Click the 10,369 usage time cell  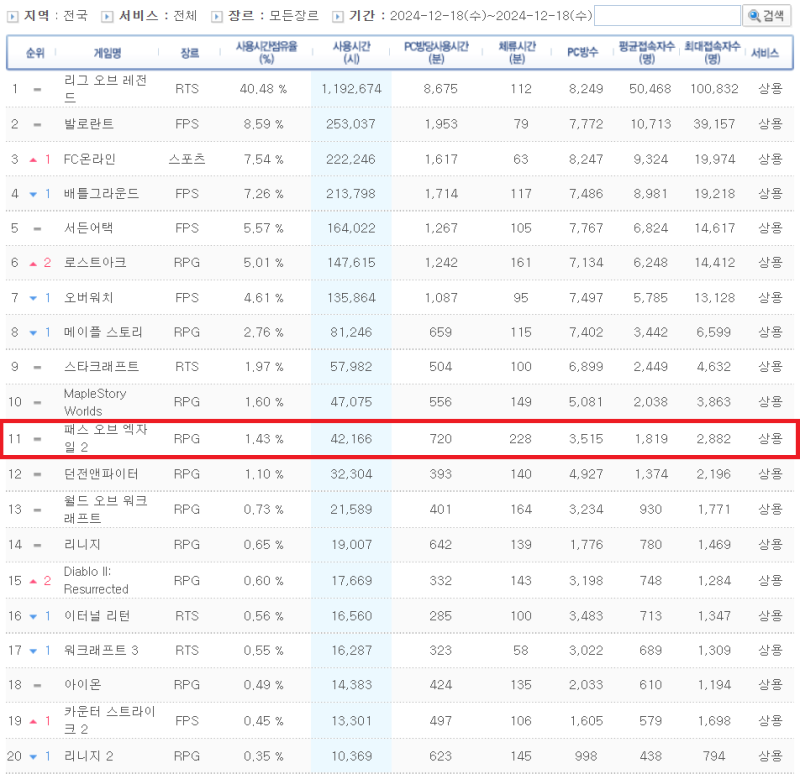tap(352, 756)
